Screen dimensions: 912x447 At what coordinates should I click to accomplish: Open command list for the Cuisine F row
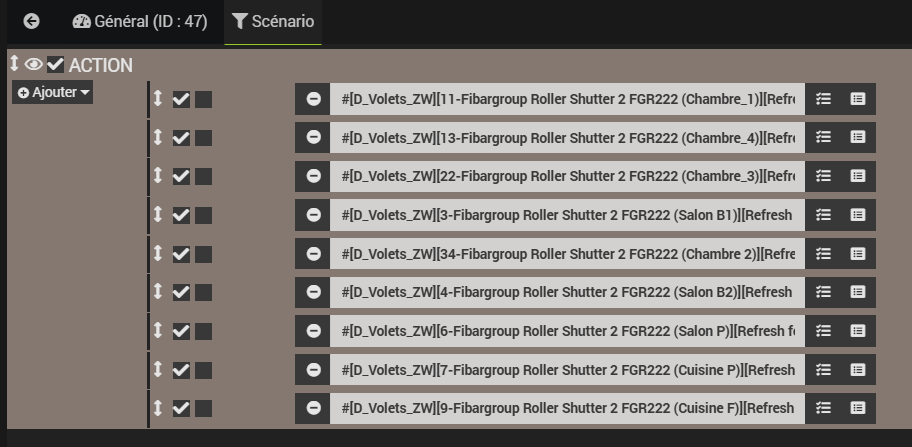tap(857, 408)
